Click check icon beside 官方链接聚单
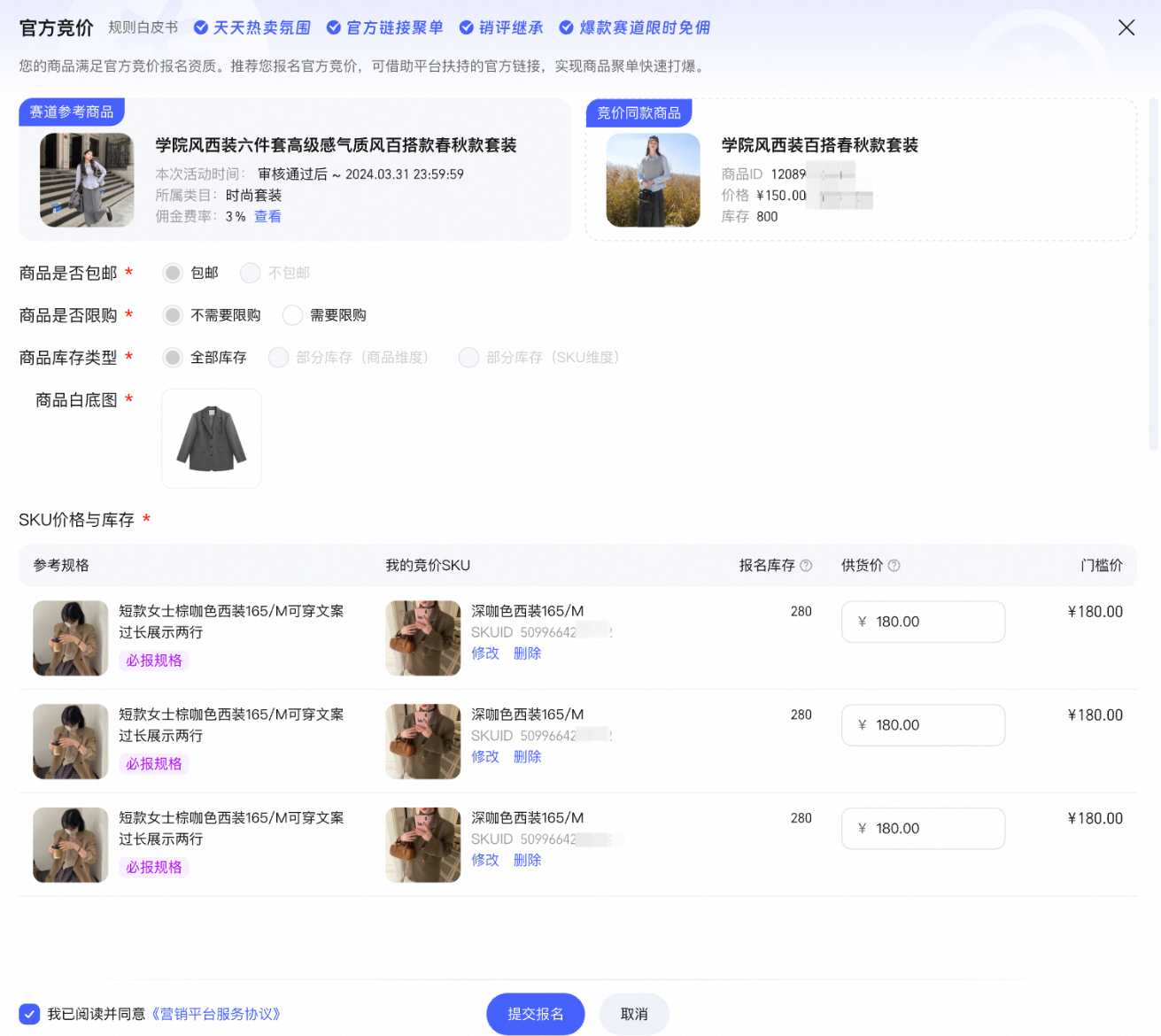This screenshot has width=1161, height=1036. [334, 27]
